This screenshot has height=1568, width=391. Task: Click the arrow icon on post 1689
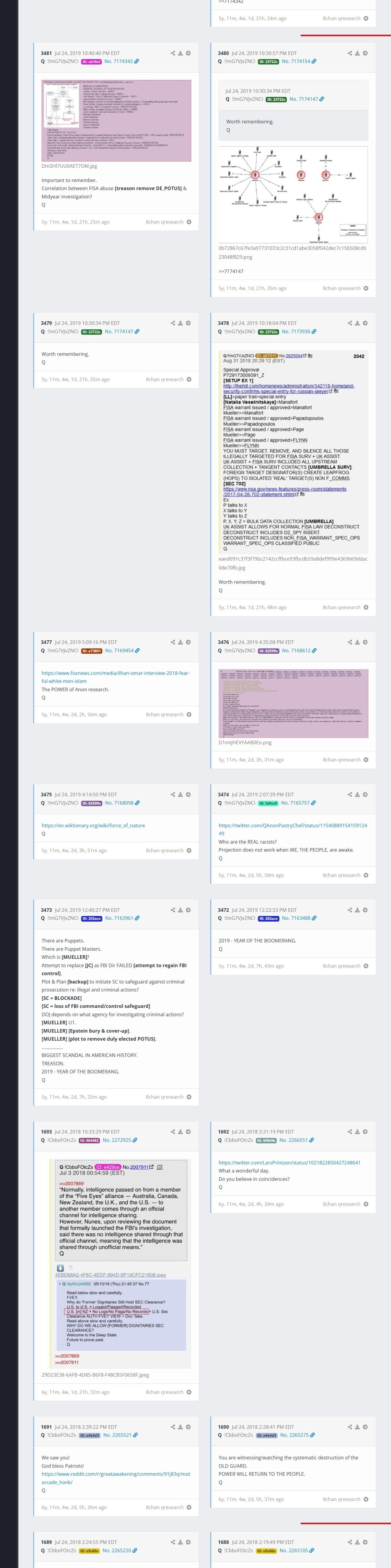pos(188,1542)
